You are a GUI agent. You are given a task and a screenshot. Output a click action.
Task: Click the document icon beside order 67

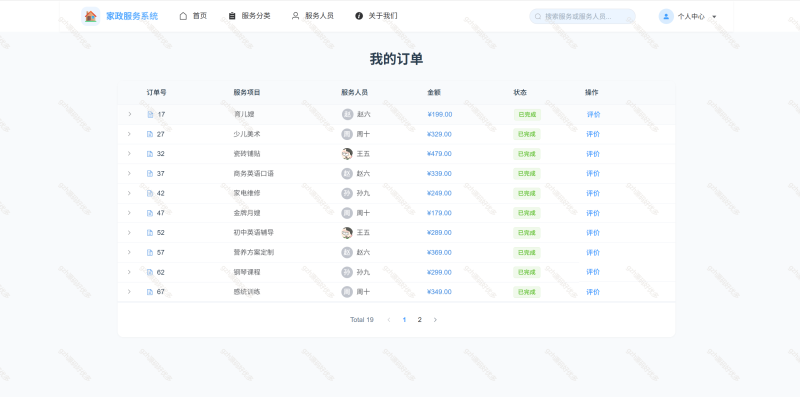click(149, 292)
